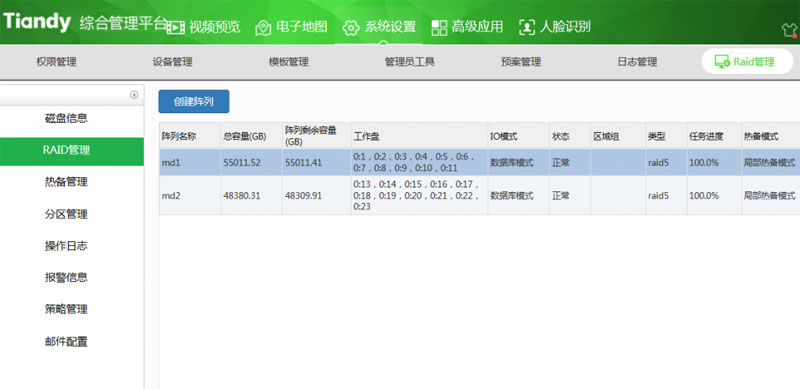The image size is (800, 389).
Task: Select the md1 array row name
Action: pos(170,163)
